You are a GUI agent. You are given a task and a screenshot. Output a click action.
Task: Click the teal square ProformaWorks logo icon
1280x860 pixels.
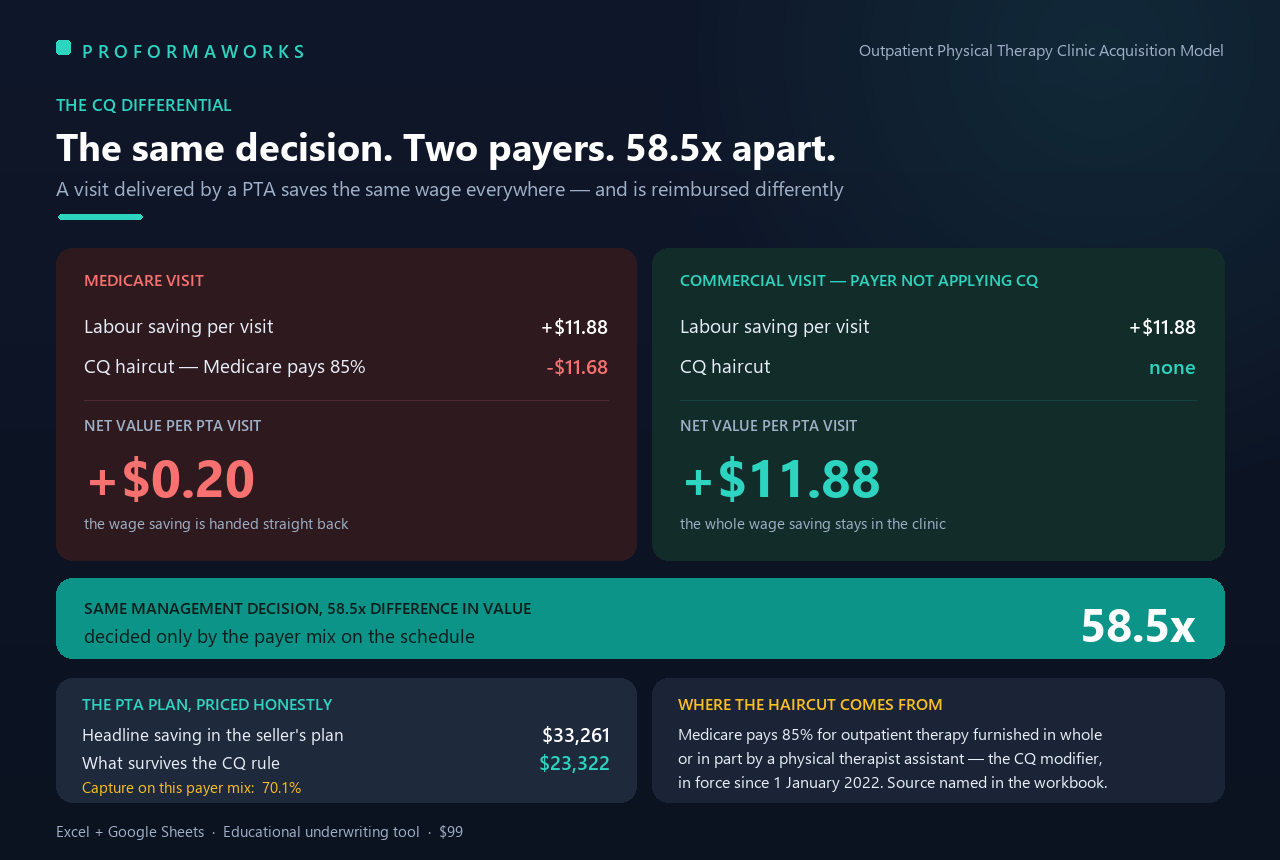[x=63, y=47]
